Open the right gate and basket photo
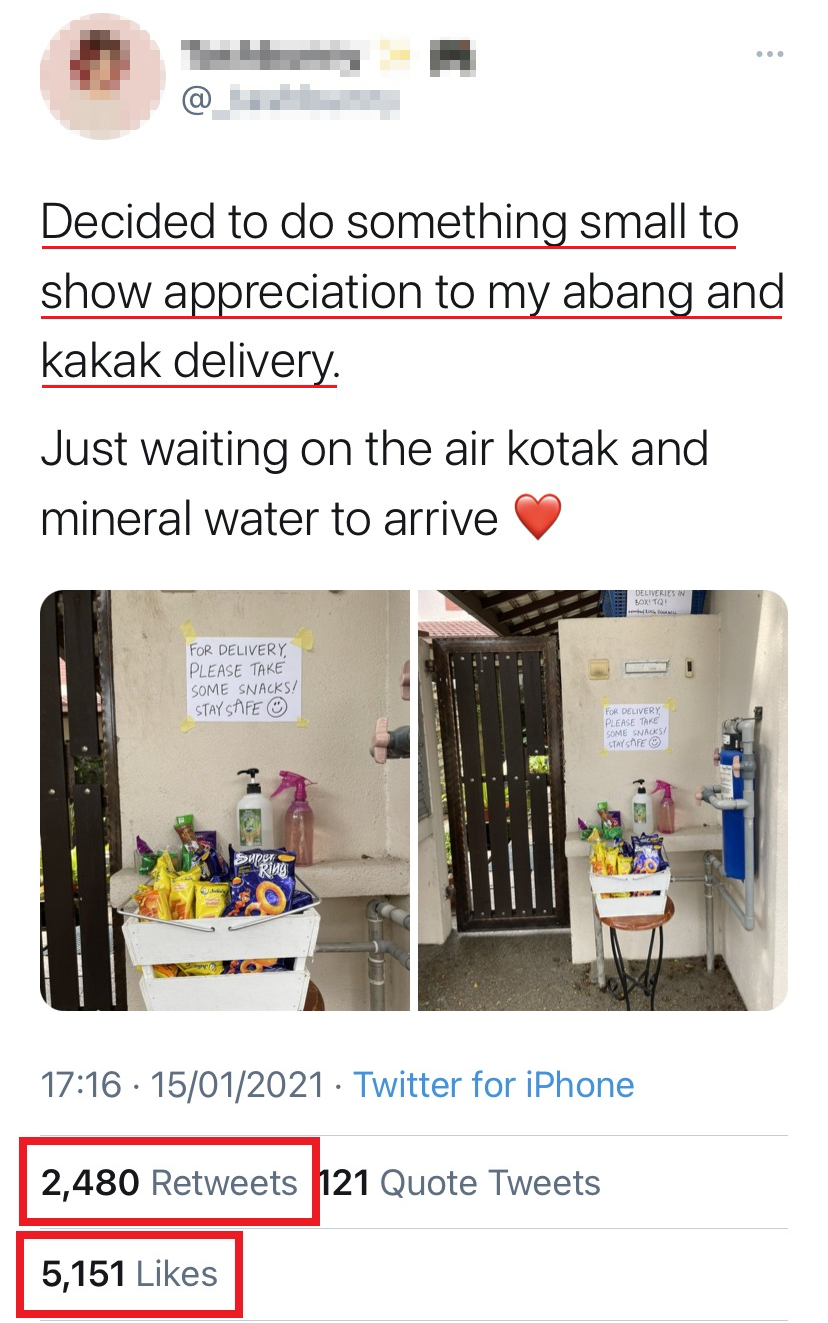828x1323 pixels. [603, 800]
